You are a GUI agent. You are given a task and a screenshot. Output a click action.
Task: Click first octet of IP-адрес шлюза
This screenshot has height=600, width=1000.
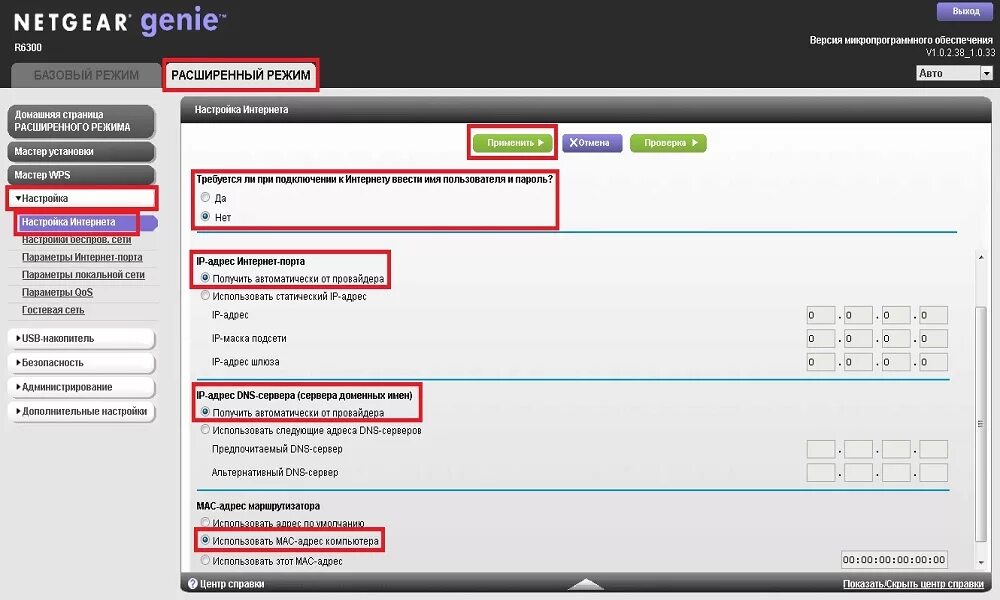coord(821,362)
